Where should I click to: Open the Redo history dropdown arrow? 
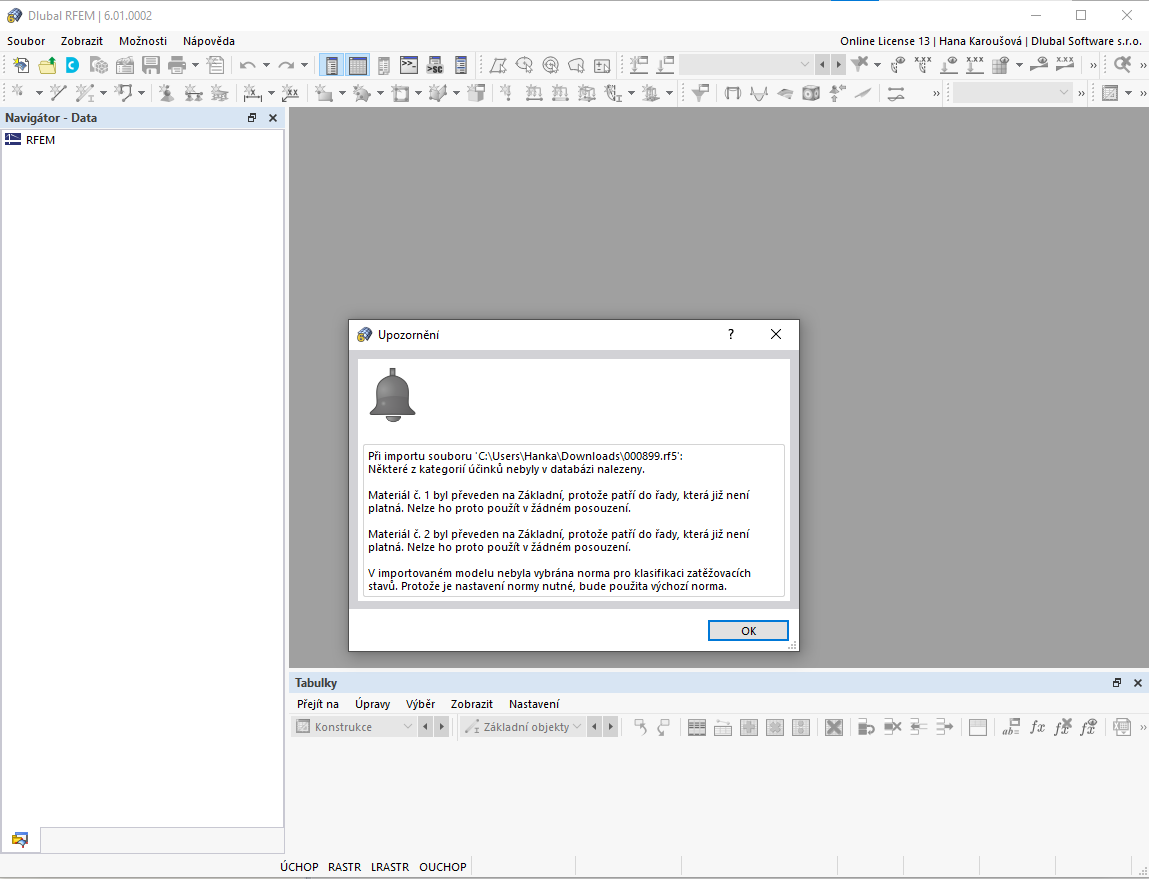coord(304,65)
